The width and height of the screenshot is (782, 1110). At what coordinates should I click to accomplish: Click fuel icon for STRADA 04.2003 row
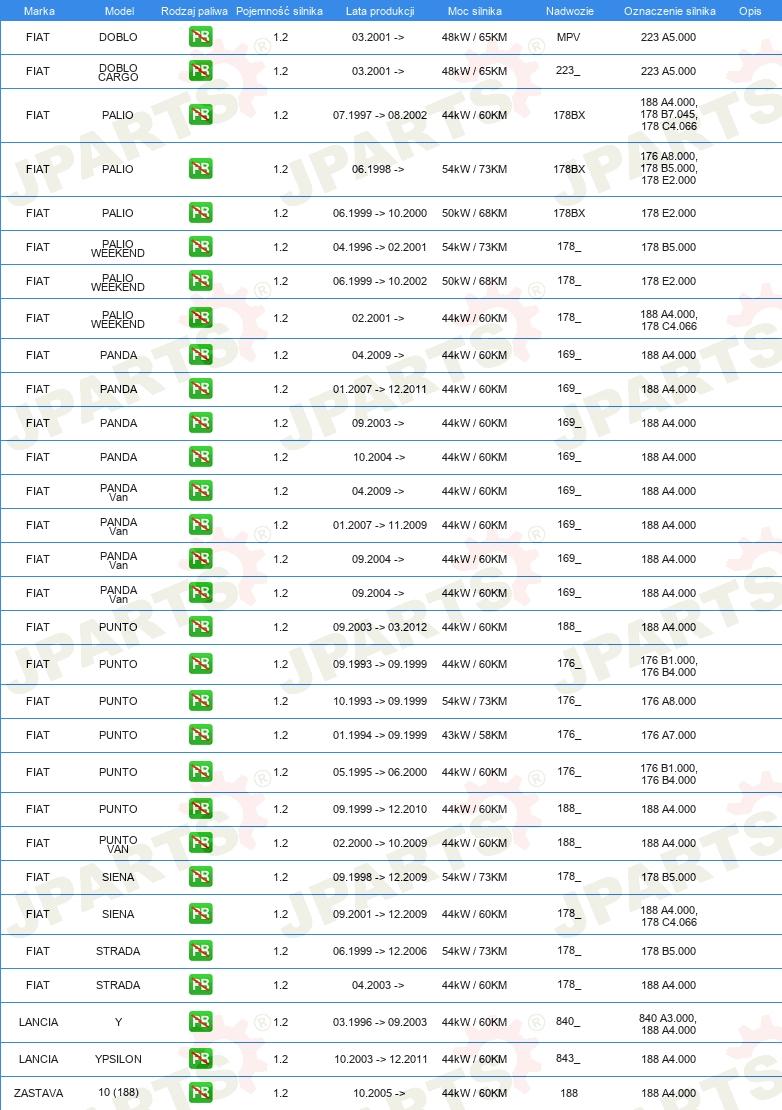click(x=201, y=985)
